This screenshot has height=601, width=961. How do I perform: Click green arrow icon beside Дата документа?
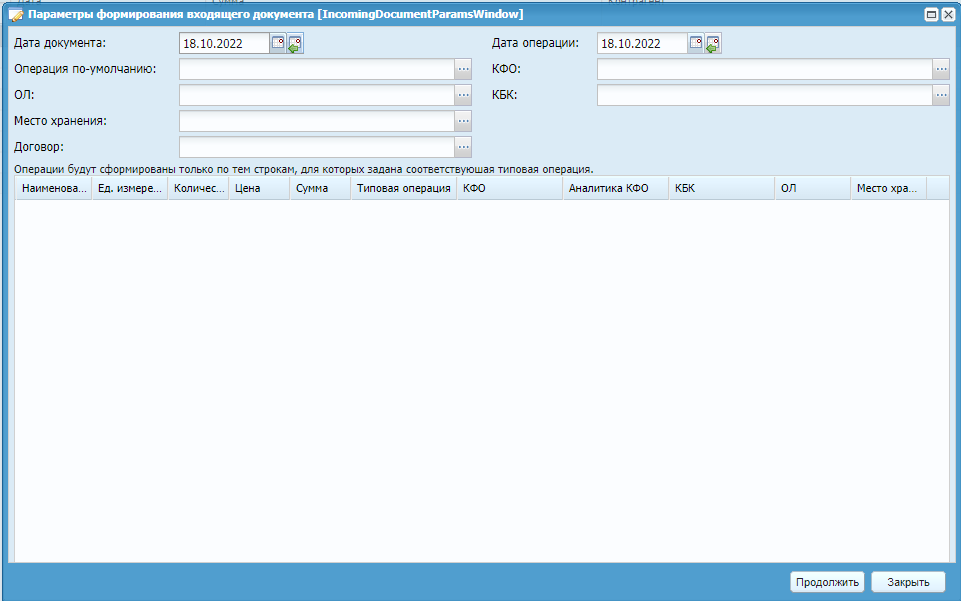point(295,43)
